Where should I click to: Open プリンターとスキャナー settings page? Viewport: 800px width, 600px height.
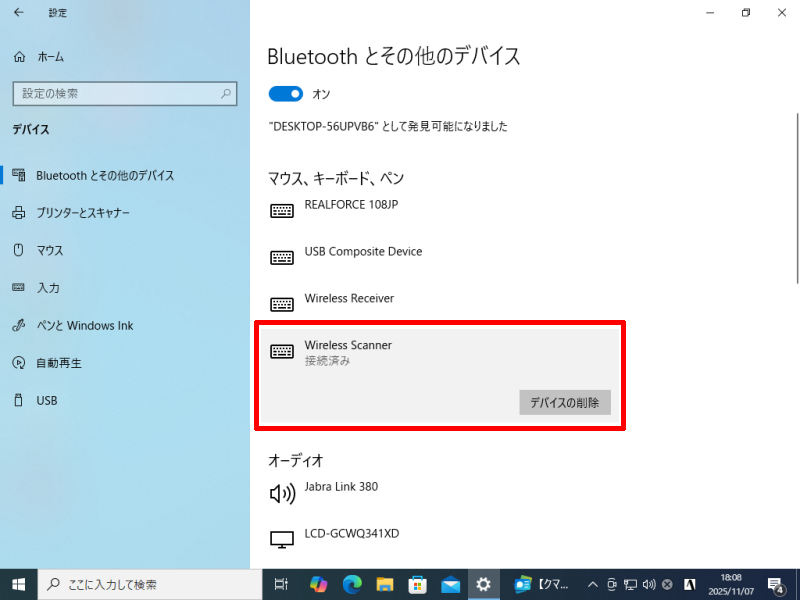[x=83, y=213]
